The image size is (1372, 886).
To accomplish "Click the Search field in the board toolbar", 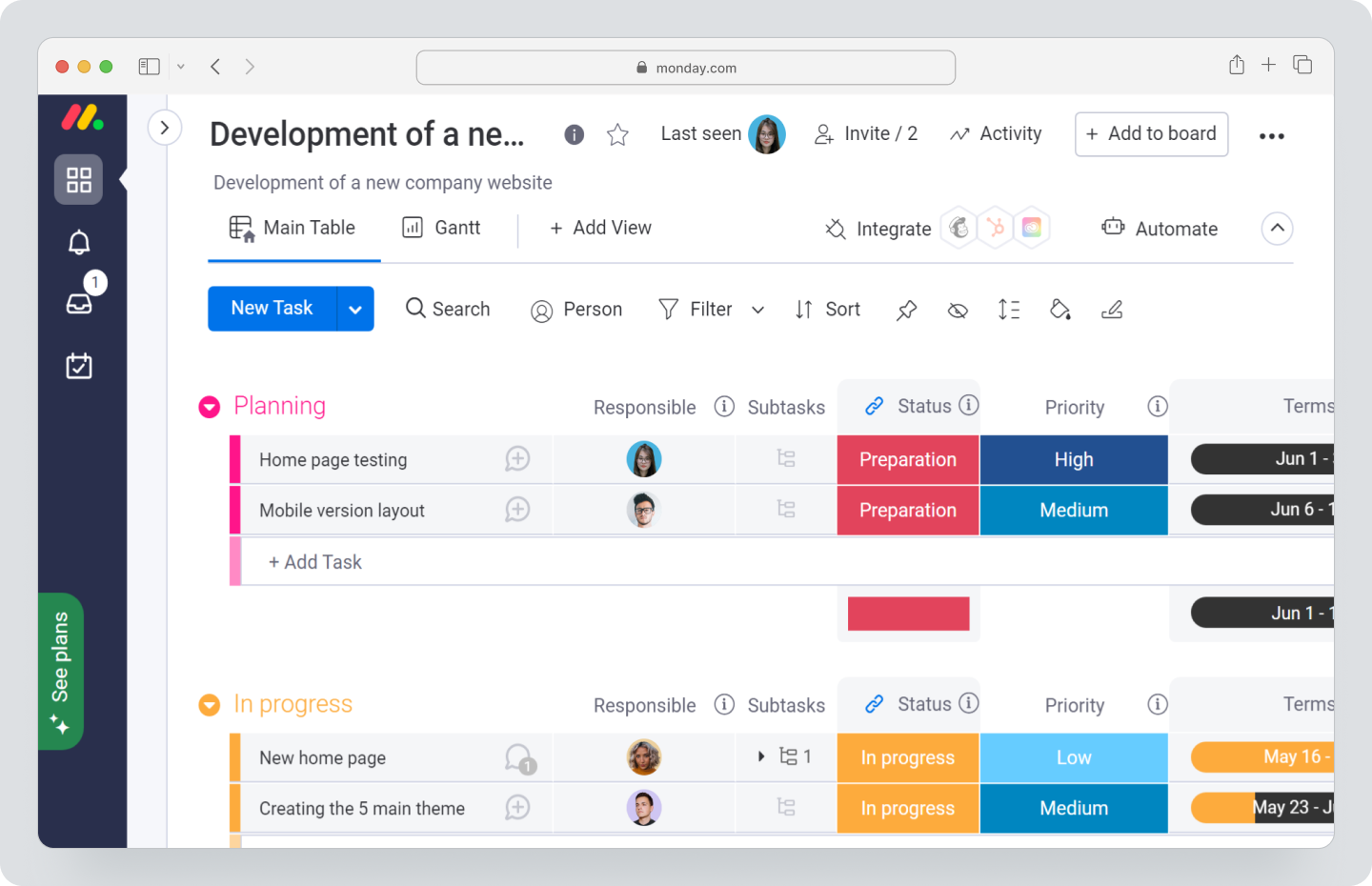I will tap(448, 309).
